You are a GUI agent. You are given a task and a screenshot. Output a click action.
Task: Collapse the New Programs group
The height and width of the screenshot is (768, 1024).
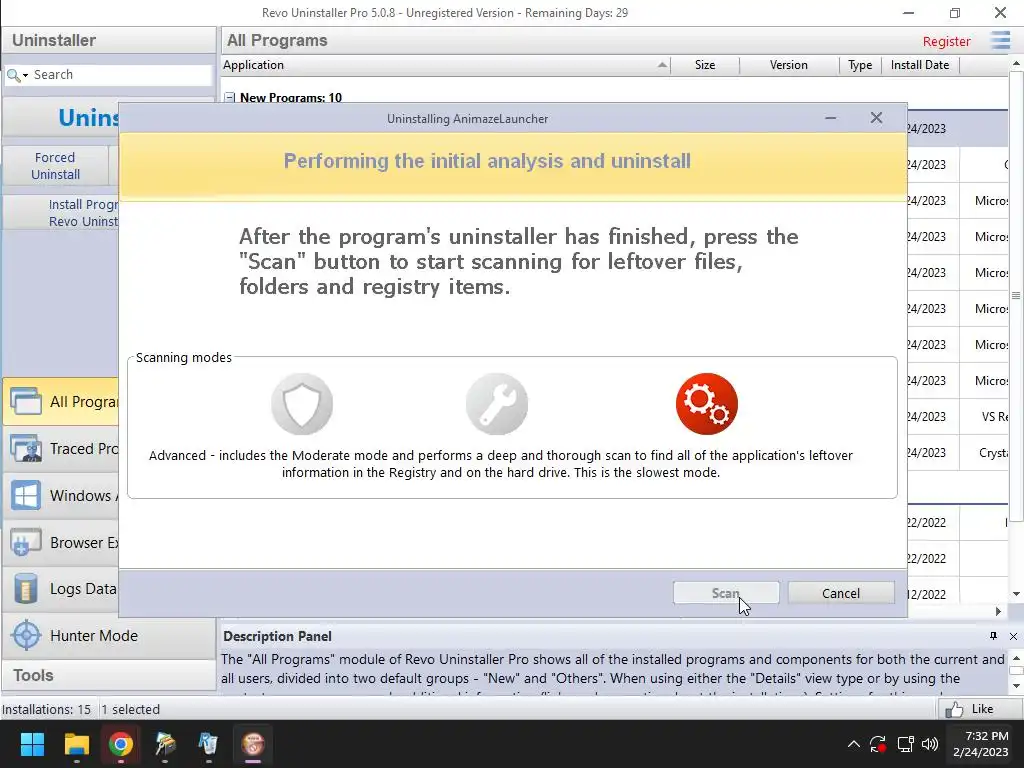click(229, 97)
